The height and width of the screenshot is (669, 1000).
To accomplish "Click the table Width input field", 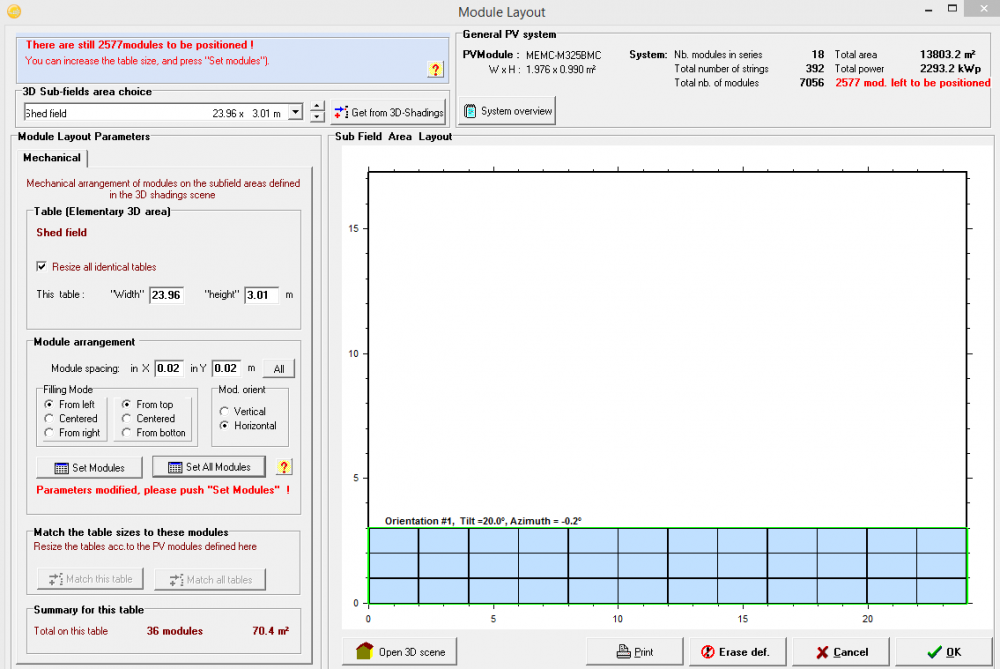I will click(x=166, y=295).
